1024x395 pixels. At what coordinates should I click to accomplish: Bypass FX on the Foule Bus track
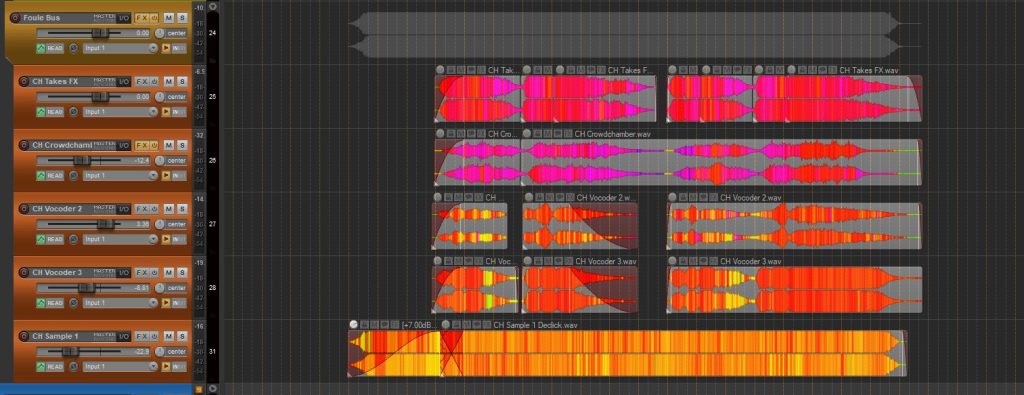coord(154,18)
